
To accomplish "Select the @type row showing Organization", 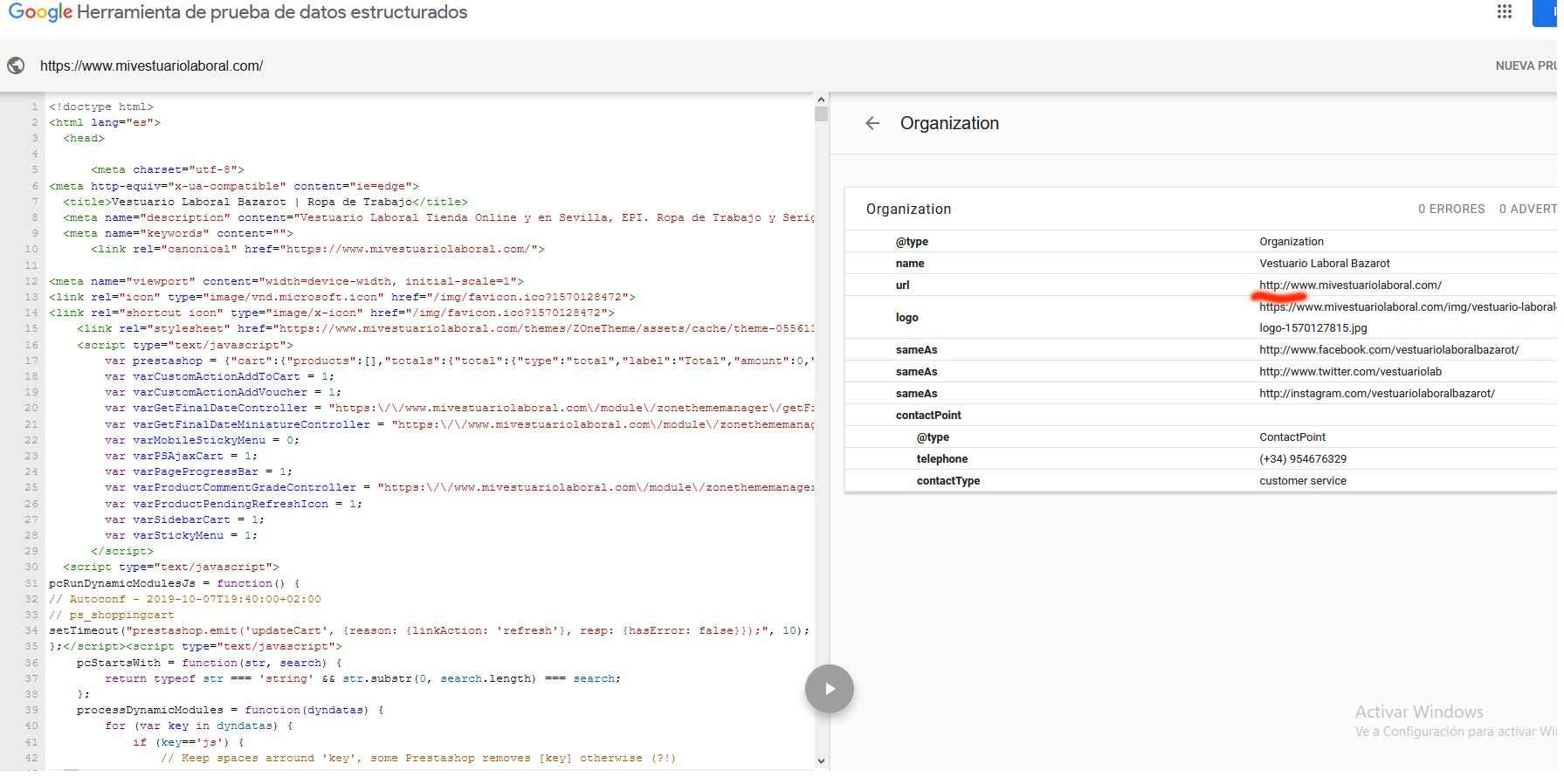I will click(x=1201, y=241).
